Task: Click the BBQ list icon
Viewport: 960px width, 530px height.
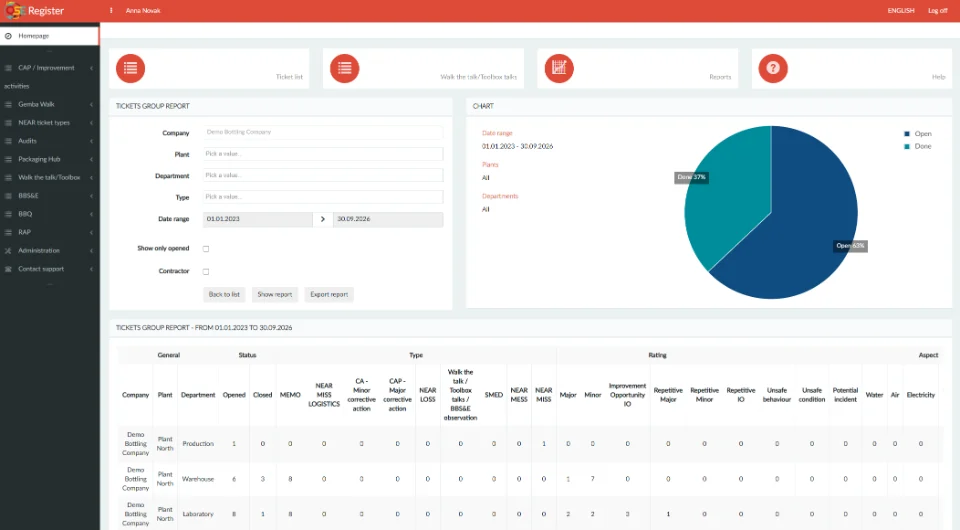Action: tap(8, 214)
